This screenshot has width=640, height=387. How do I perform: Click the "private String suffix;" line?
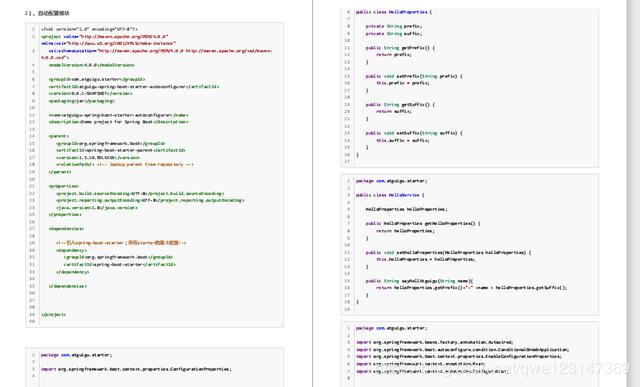(x=394, y=33)
